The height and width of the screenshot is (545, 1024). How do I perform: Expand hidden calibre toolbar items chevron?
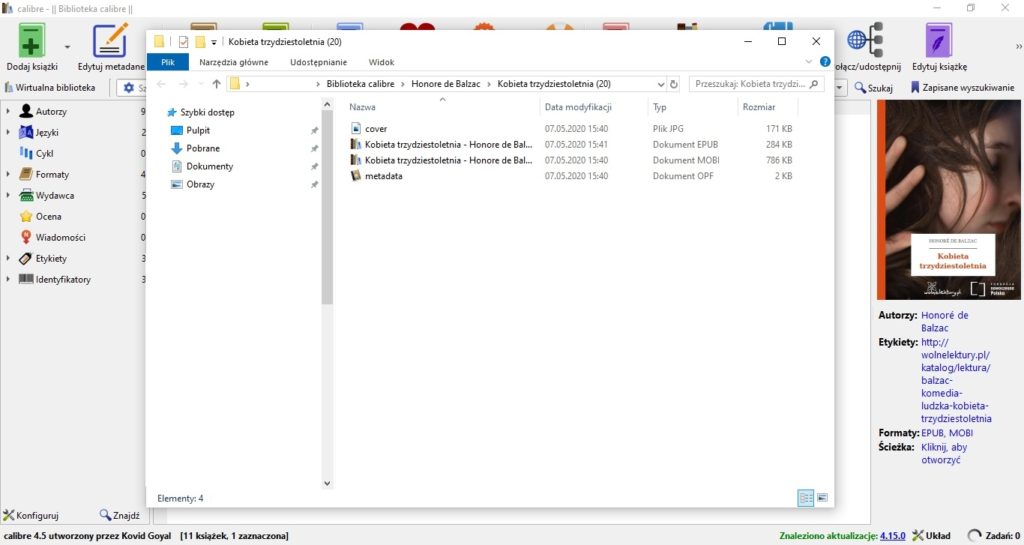coord(1018,47)
